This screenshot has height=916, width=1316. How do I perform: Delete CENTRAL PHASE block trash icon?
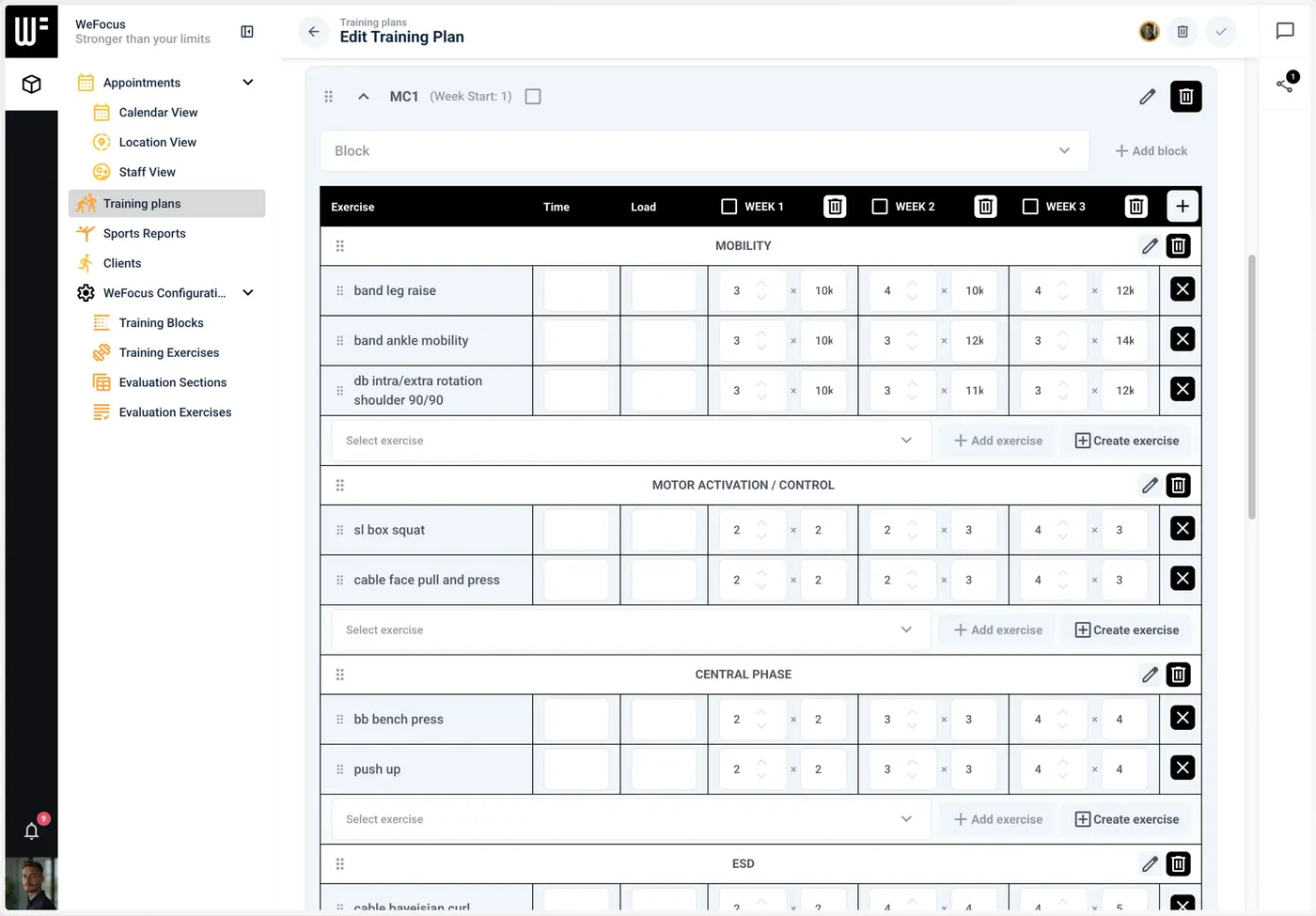[x=1179, y=675]
